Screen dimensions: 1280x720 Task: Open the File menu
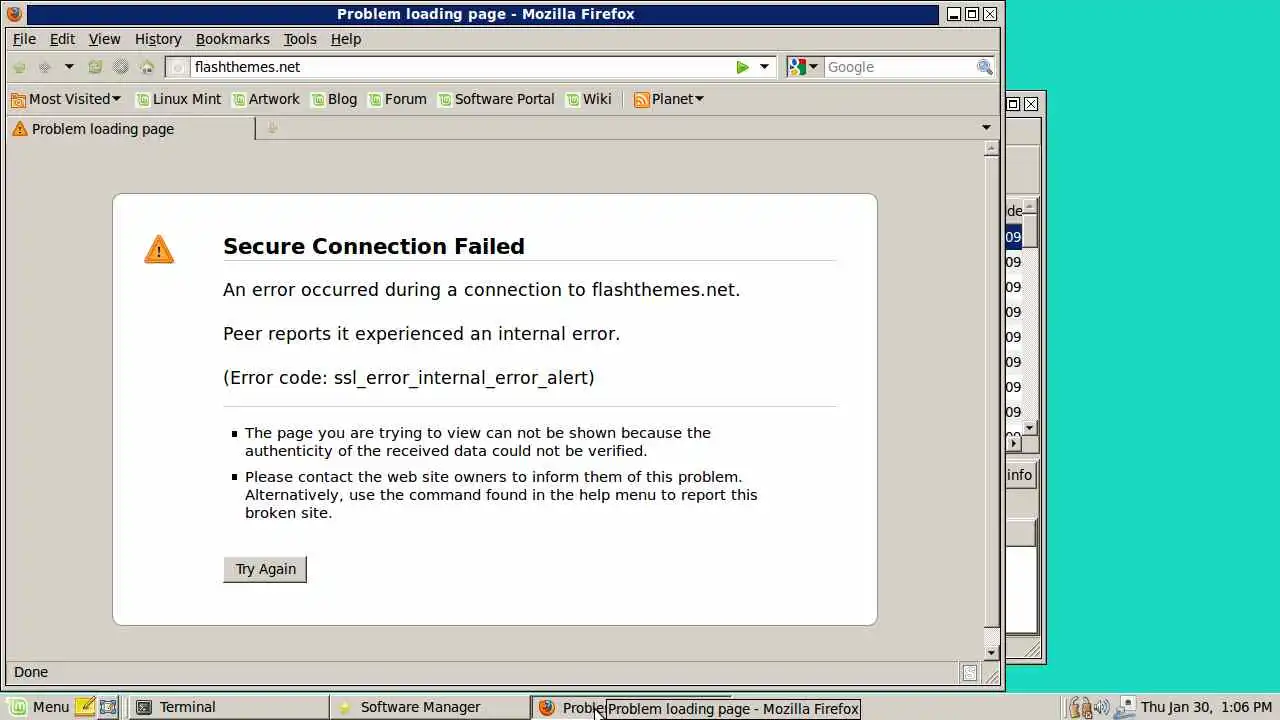[24, 39]
